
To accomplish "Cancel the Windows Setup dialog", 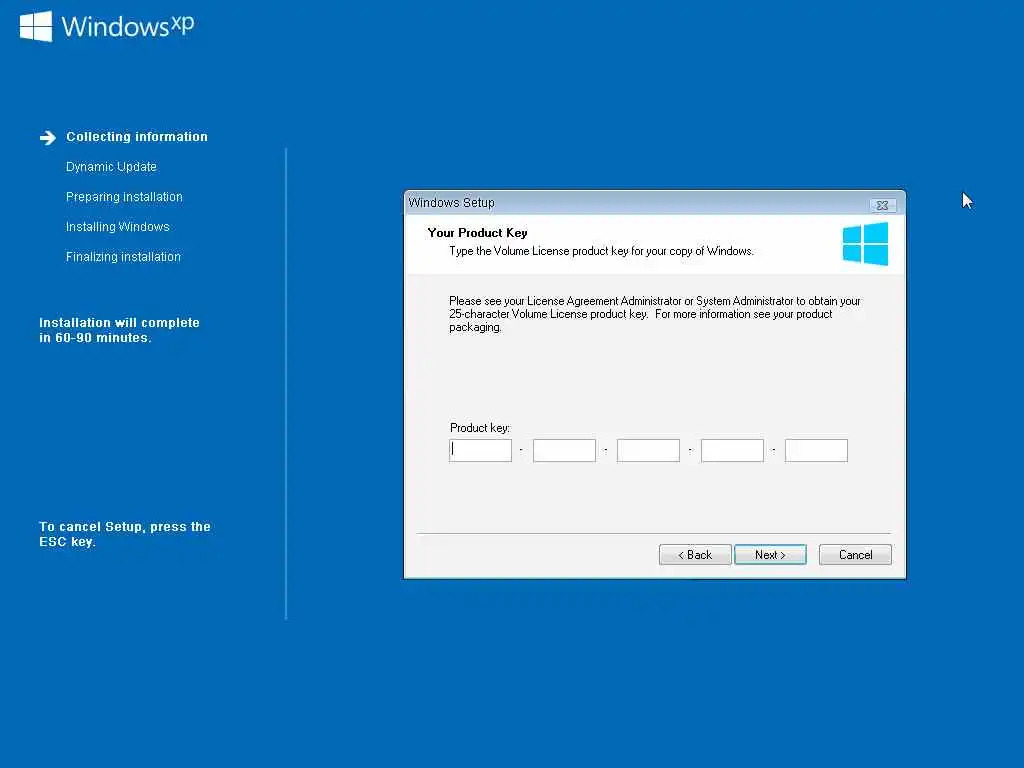I will click(855, 554).
